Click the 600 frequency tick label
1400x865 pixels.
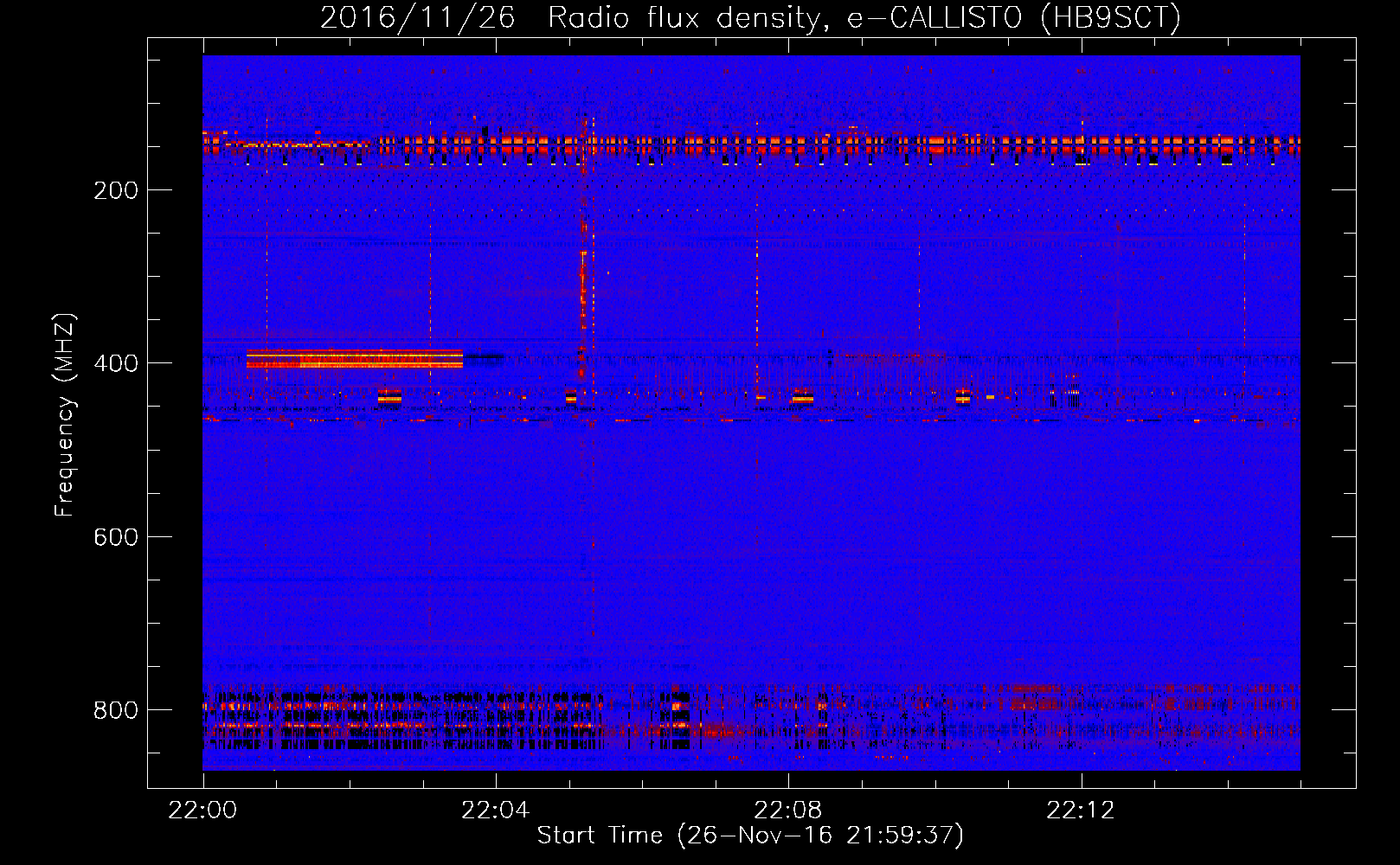(x=116, y=537)
